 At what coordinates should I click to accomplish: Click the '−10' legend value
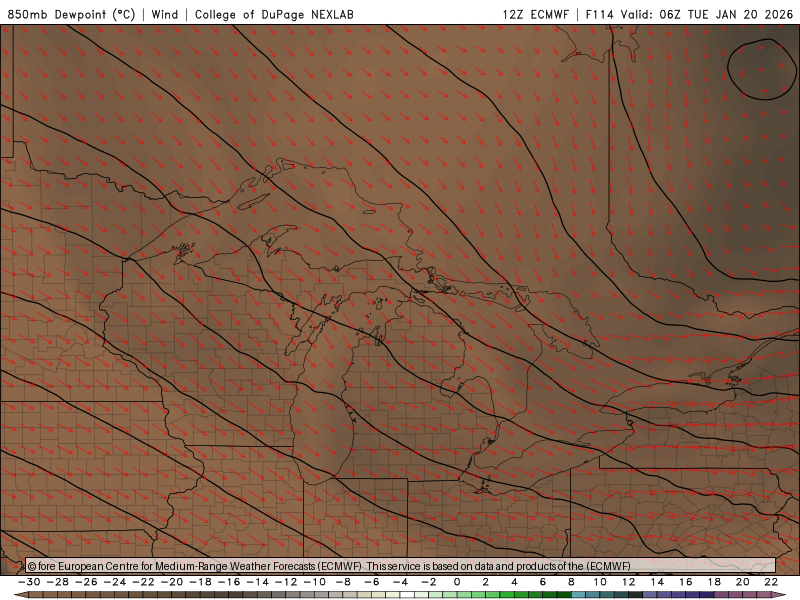[314, 582]
